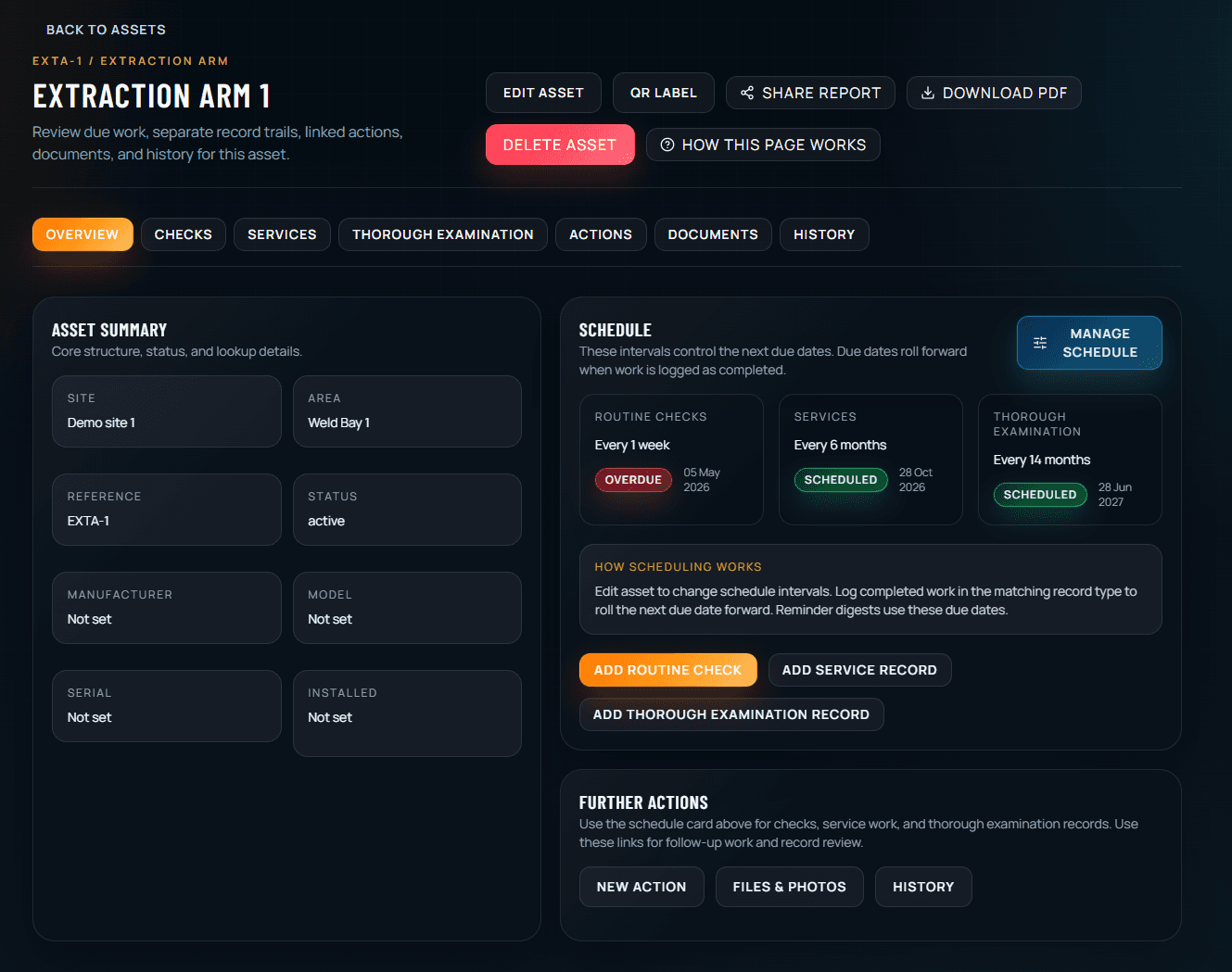Viewport: 1232px width, 972px height.
Task: Click the Share Report label text
Action: 821,93
